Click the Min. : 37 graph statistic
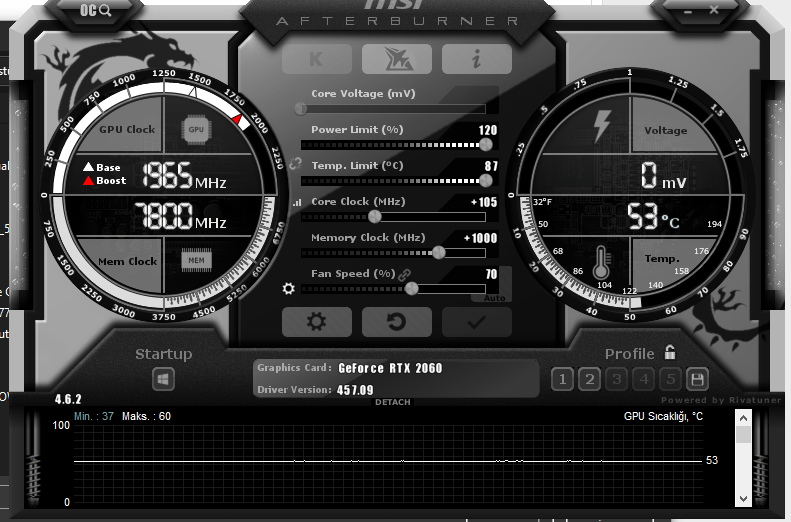 (x=94, y=417)
